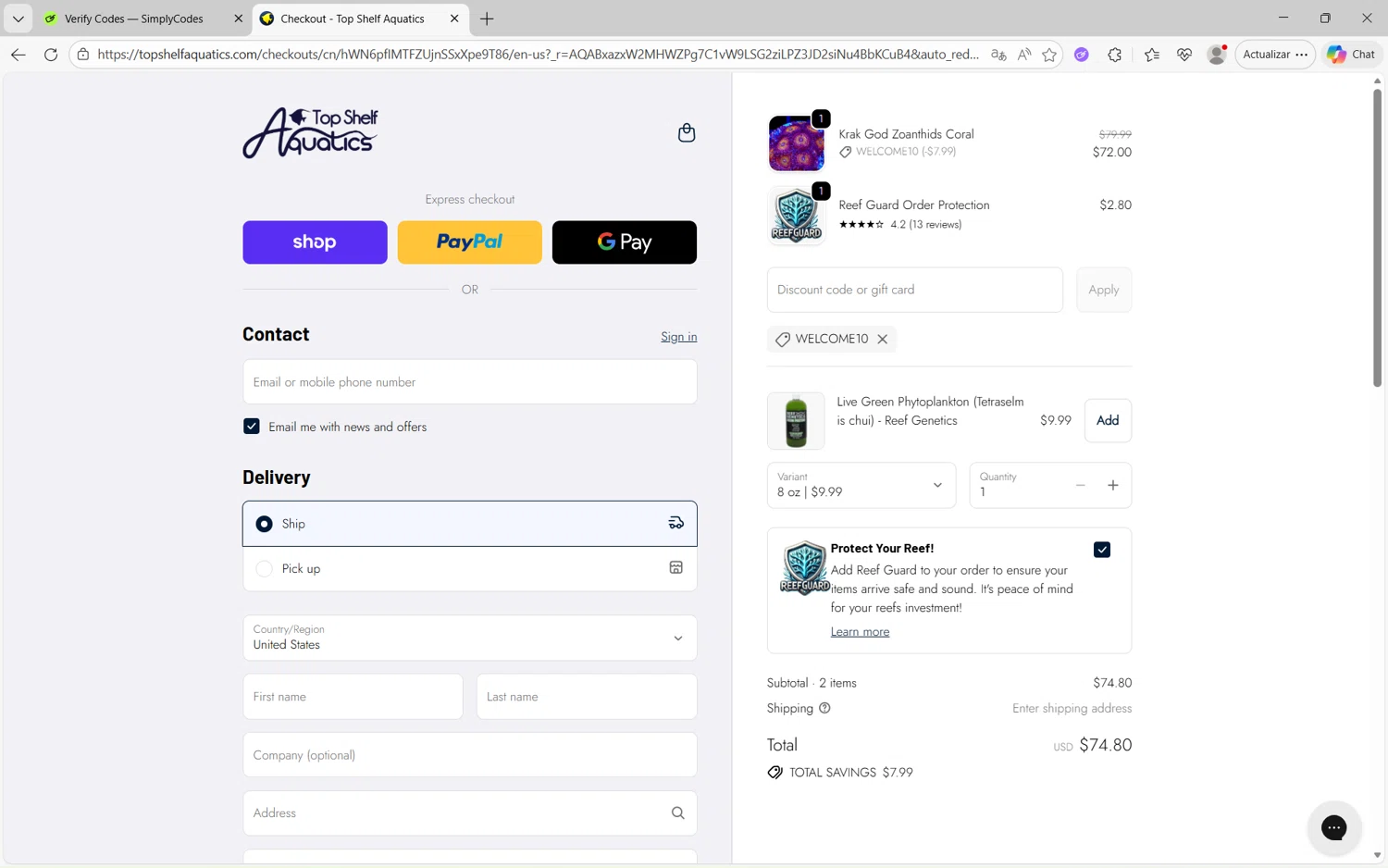Open the Country/Region dropdown
Image resolution: width=1388 pixels, height=868 pixels.
[470, 638]
